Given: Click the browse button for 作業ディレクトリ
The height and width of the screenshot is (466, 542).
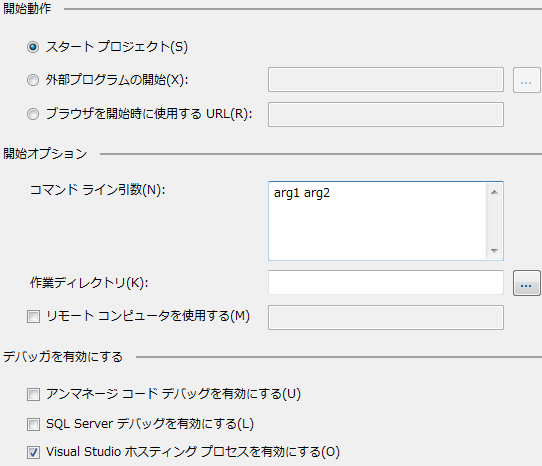Looking at the screenshot, I should point(526,283).
